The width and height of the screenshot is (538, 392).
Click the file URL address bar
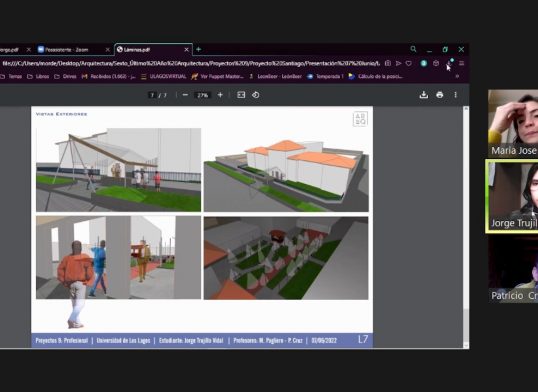(191, 64)
